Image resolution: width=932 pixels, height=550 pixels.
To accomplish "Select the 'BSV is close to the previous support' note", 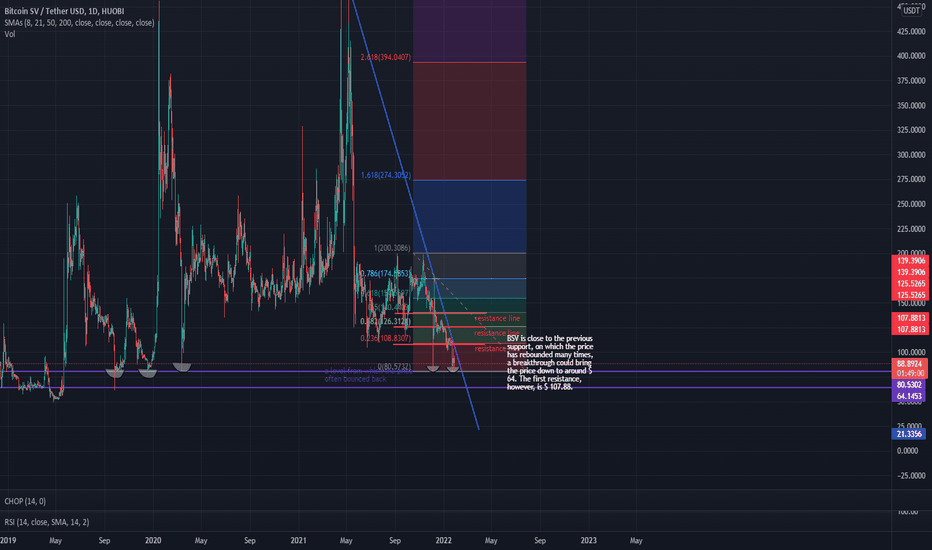I will [550, 363].
